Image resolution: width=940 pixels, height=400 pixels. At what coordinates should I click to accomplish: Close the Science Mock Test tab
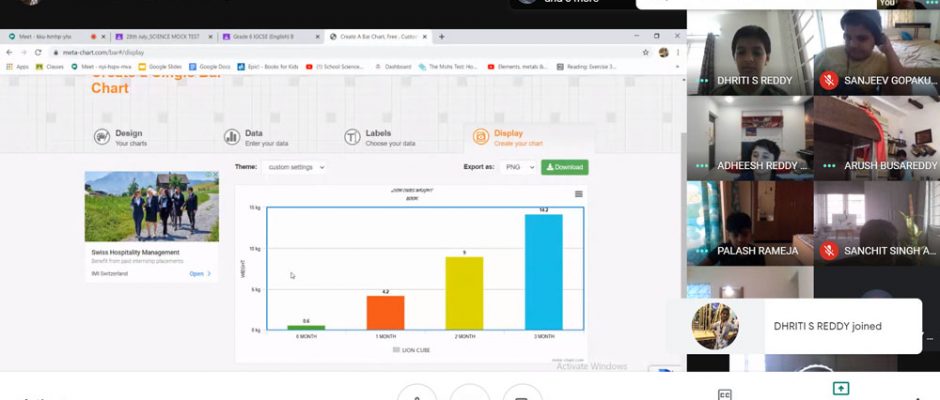[x=210, y=37]
